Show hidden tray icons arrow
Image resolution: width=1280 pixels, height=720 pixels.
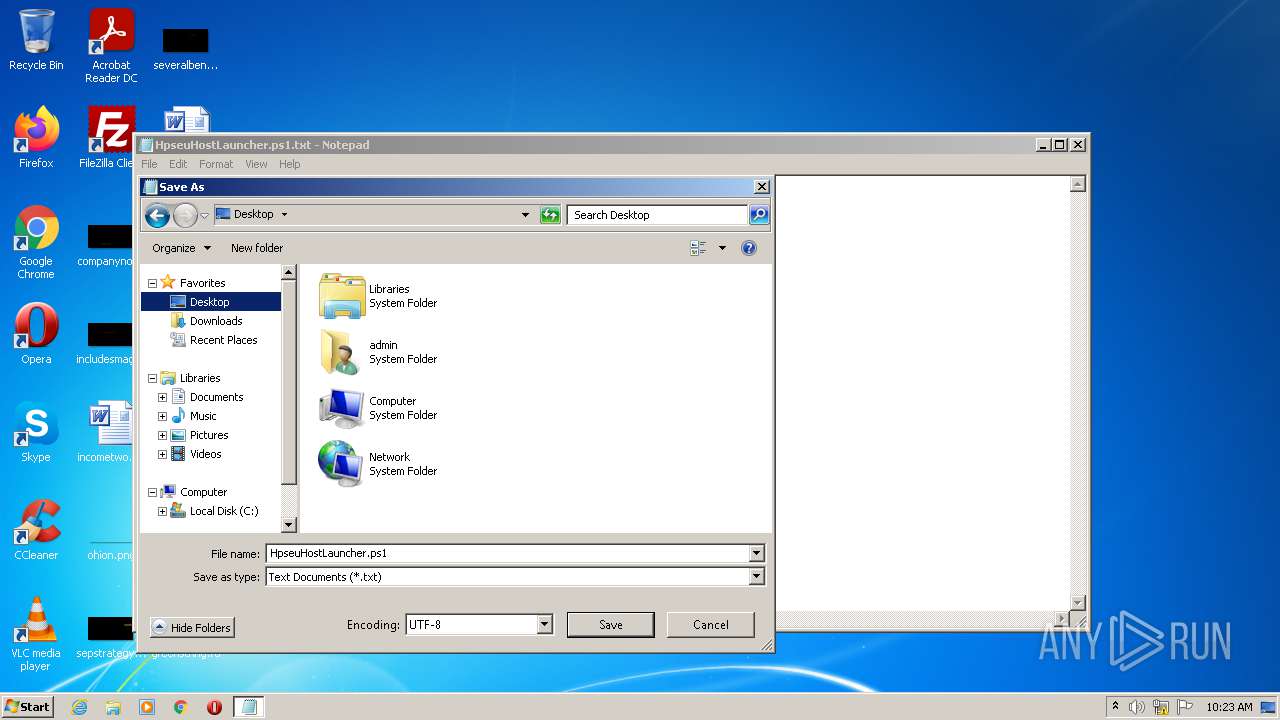(1115, 707)
